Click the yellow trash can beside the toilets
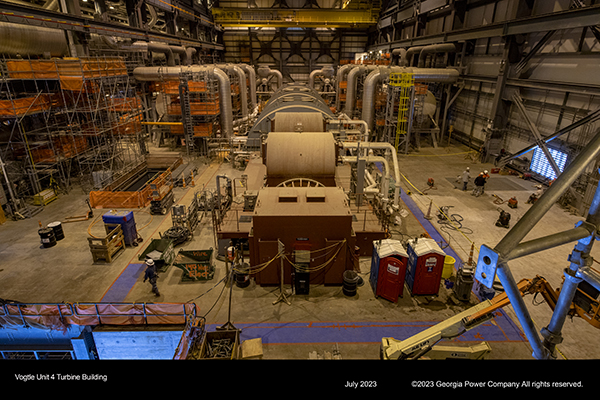Screen dimensions: 600x400 (x=449, y=266)
